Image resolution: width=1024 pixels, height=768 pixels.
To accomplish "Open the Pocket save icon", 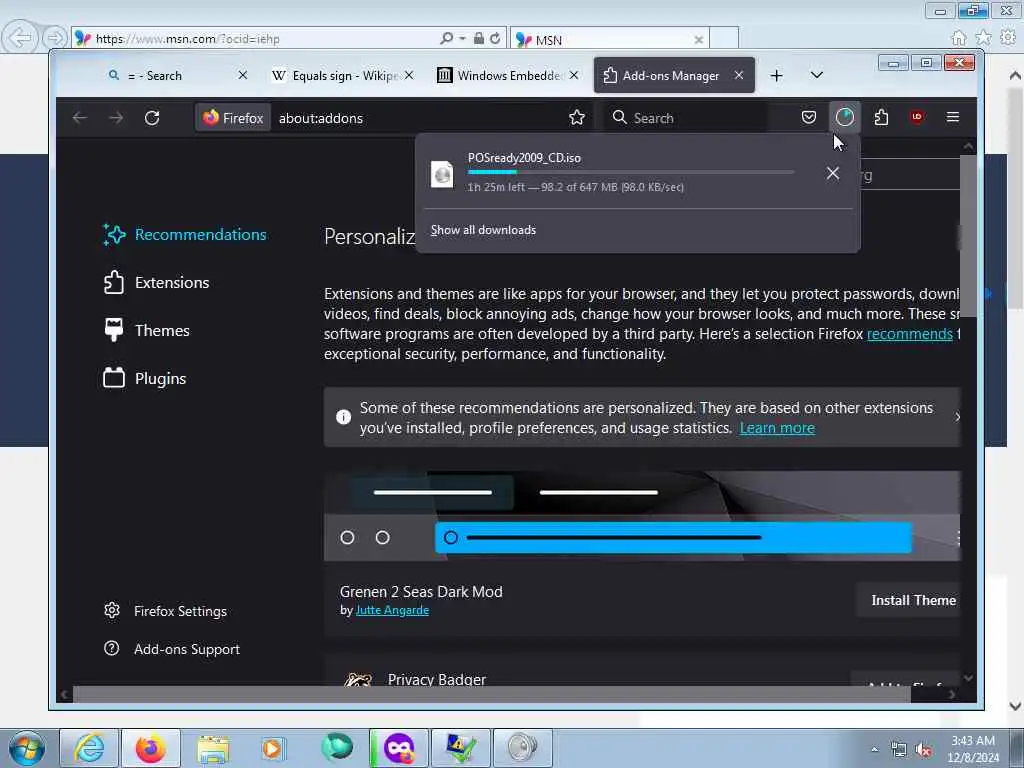I will (808, 118).
